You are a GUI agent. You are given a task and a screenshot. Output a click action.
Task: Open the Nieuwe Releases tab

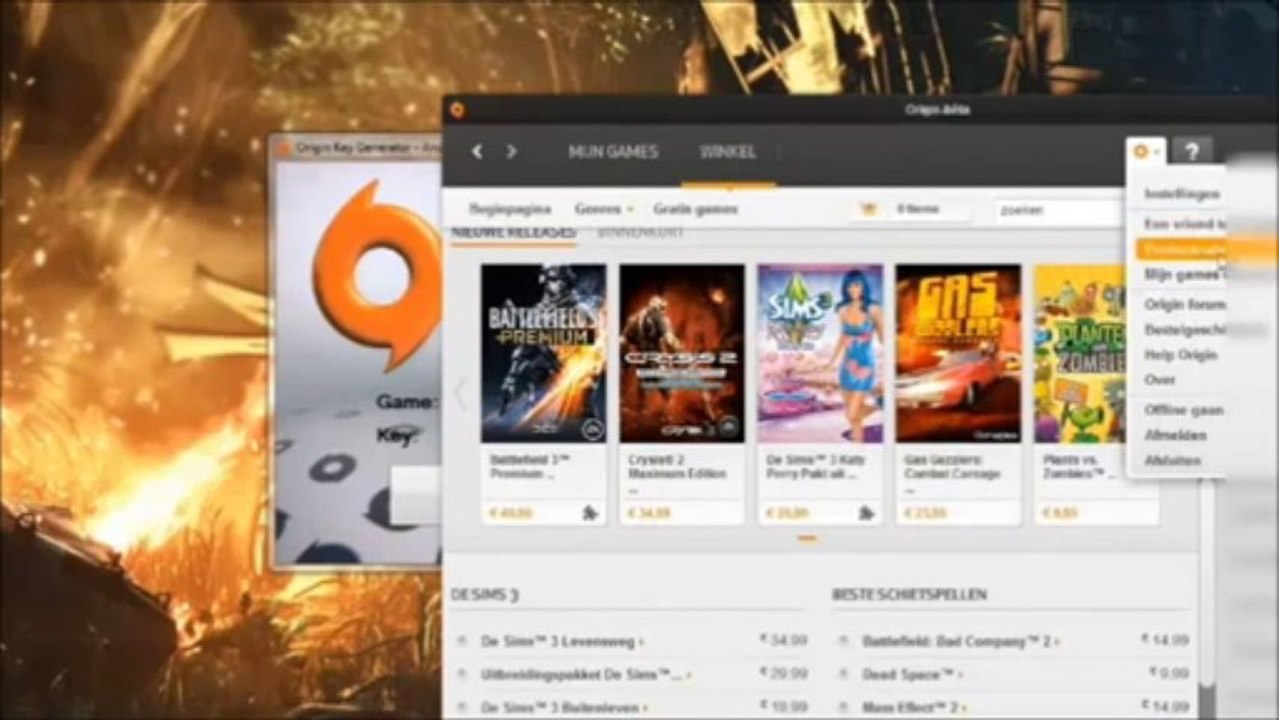(x=513, y=232)
